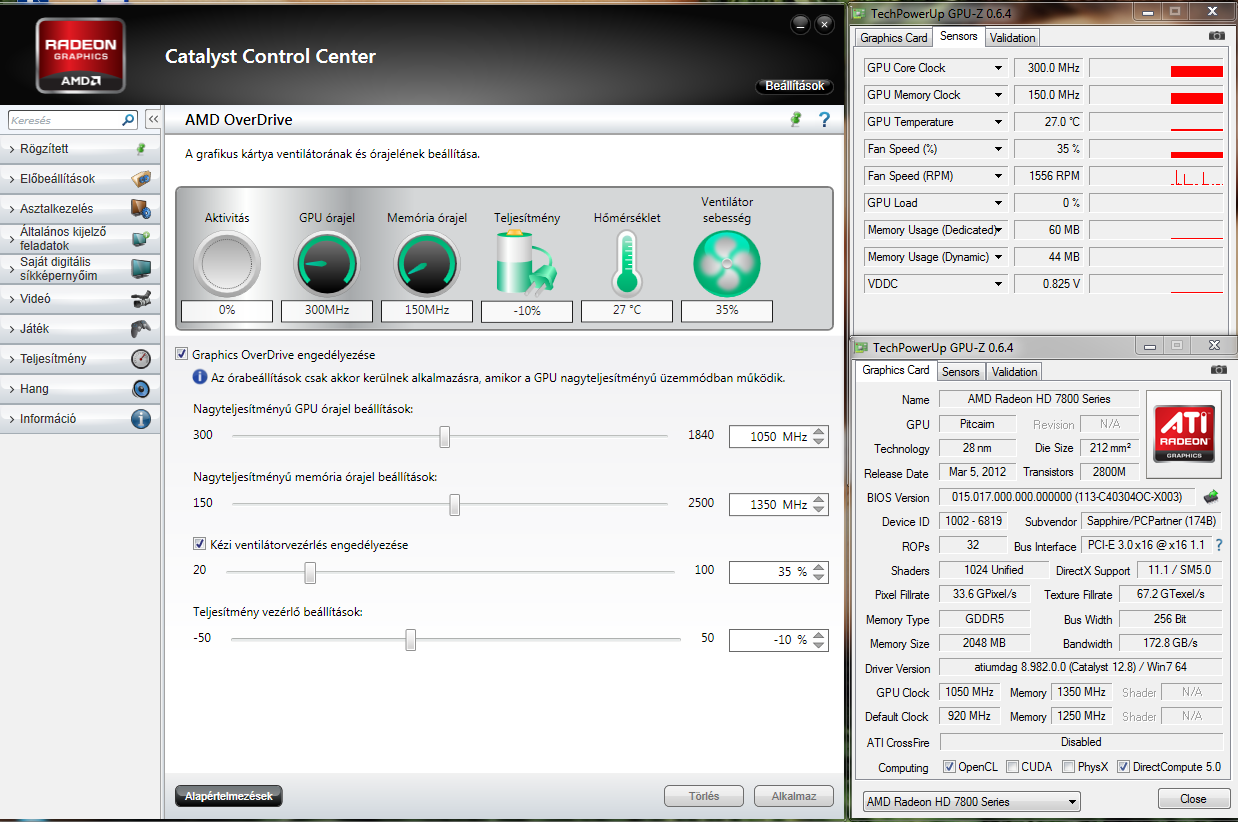Click the search magnifier icon
This screenshot has width=1238, height=822.
pos(128,120)
